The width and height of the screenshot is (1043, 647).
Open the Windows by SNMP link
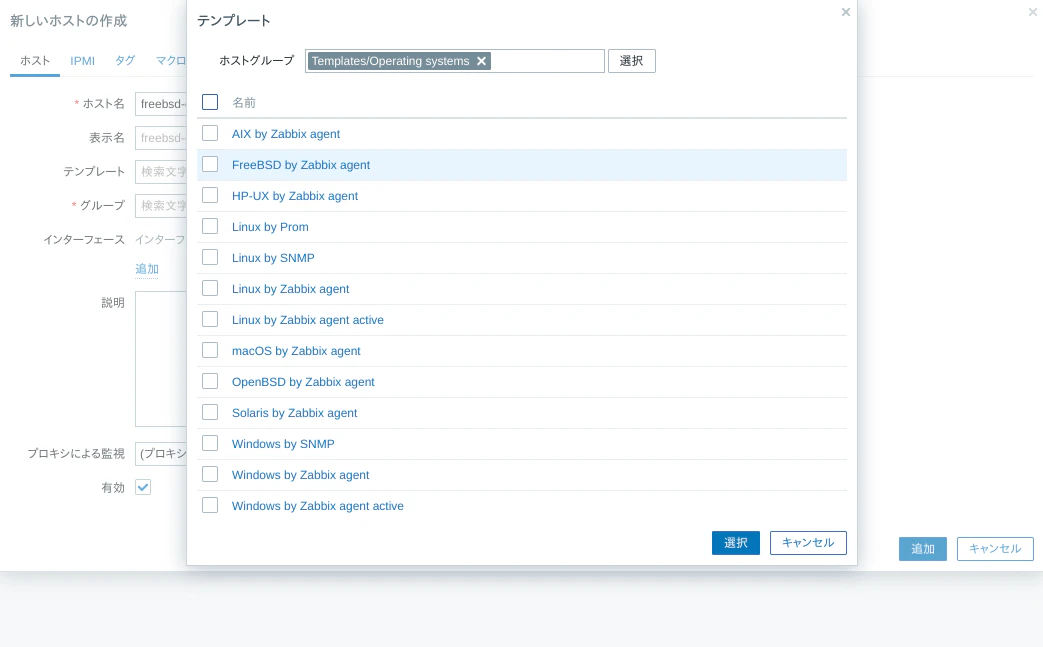pyautogui.click(x=283, y=444)
